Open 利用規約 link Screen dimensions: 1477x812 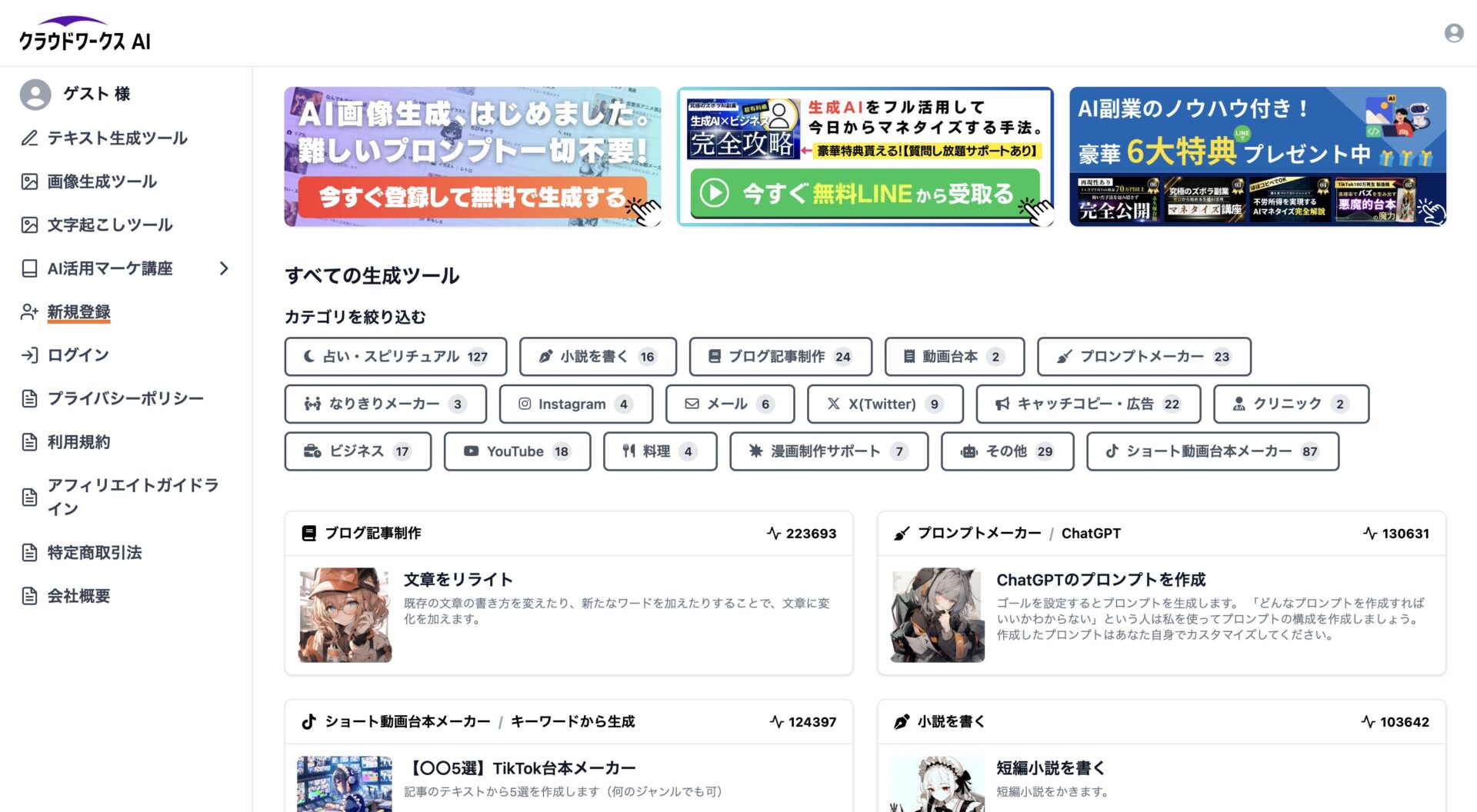(79, 442)
